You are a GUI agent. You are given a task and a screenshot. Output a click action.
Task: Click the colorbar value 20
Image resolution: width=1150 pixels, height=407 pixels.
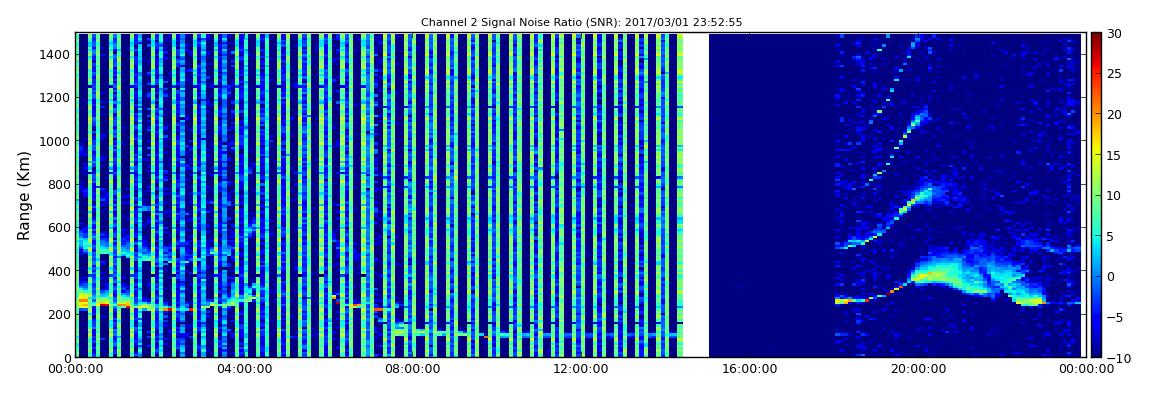[x=1114, y=114]
